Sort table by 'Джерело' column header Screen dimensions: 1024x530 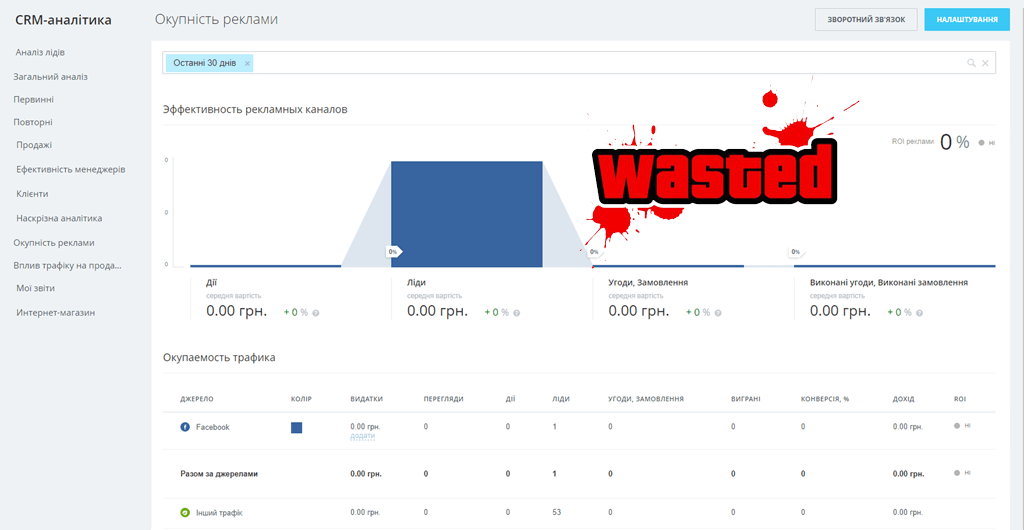[x=197, y=399]
